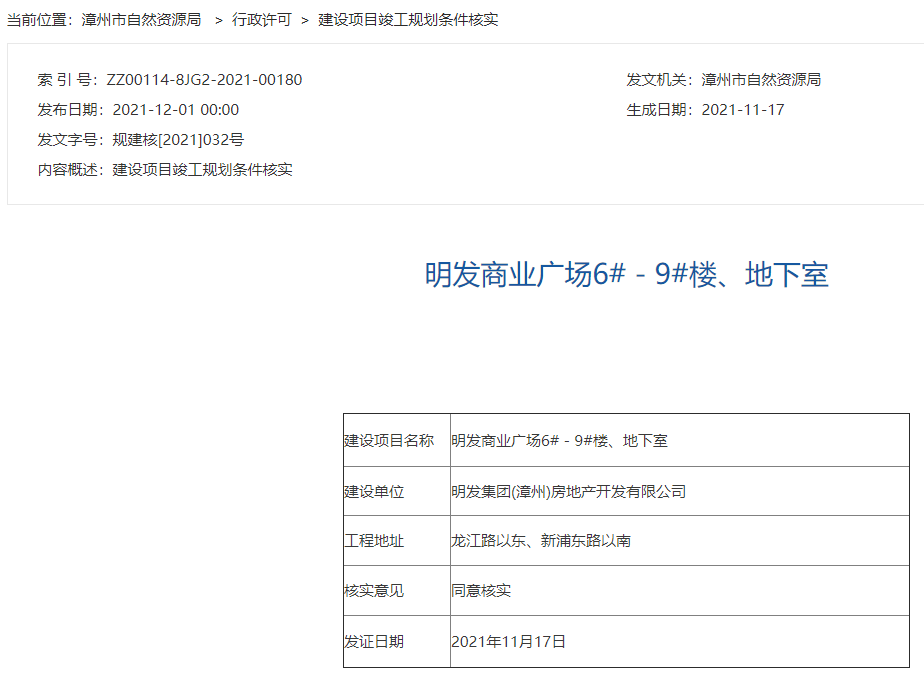
Task: Click the 内容概述 summary value text
Action: (x=202, y=170)
